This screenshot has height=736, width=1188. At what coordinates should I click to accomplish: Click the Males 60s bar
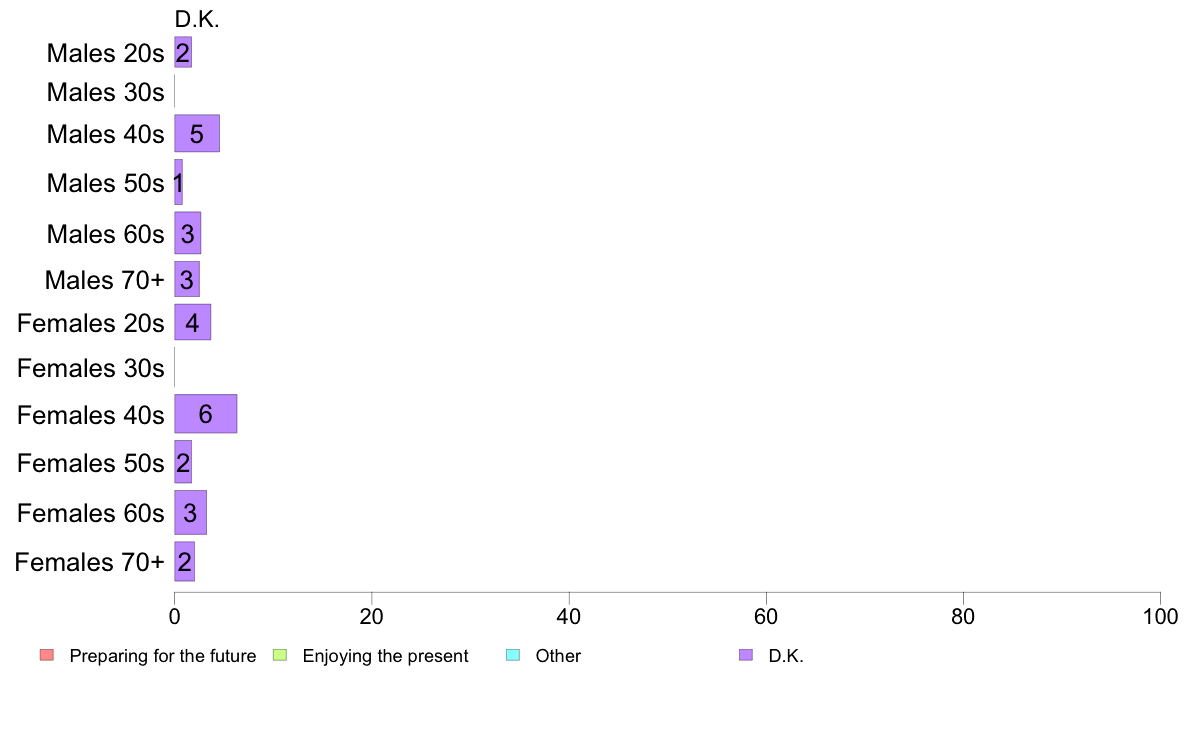(188, 233)
